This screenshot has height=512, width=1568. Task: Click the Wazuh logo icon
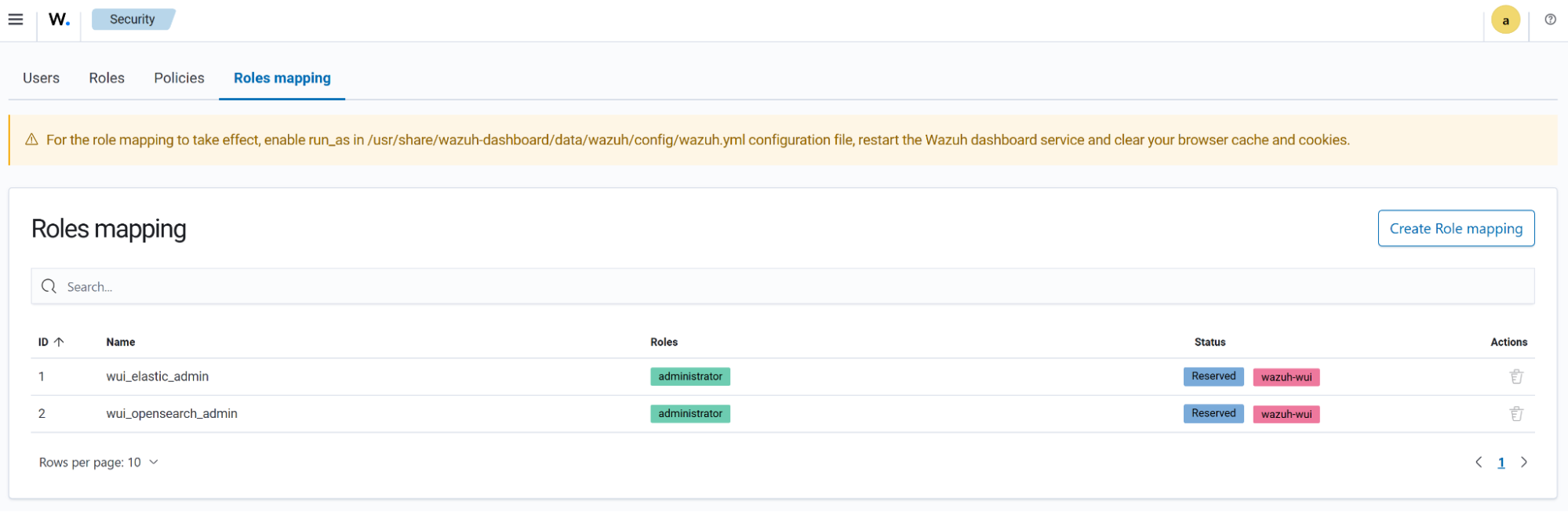(x=59, y=20)
